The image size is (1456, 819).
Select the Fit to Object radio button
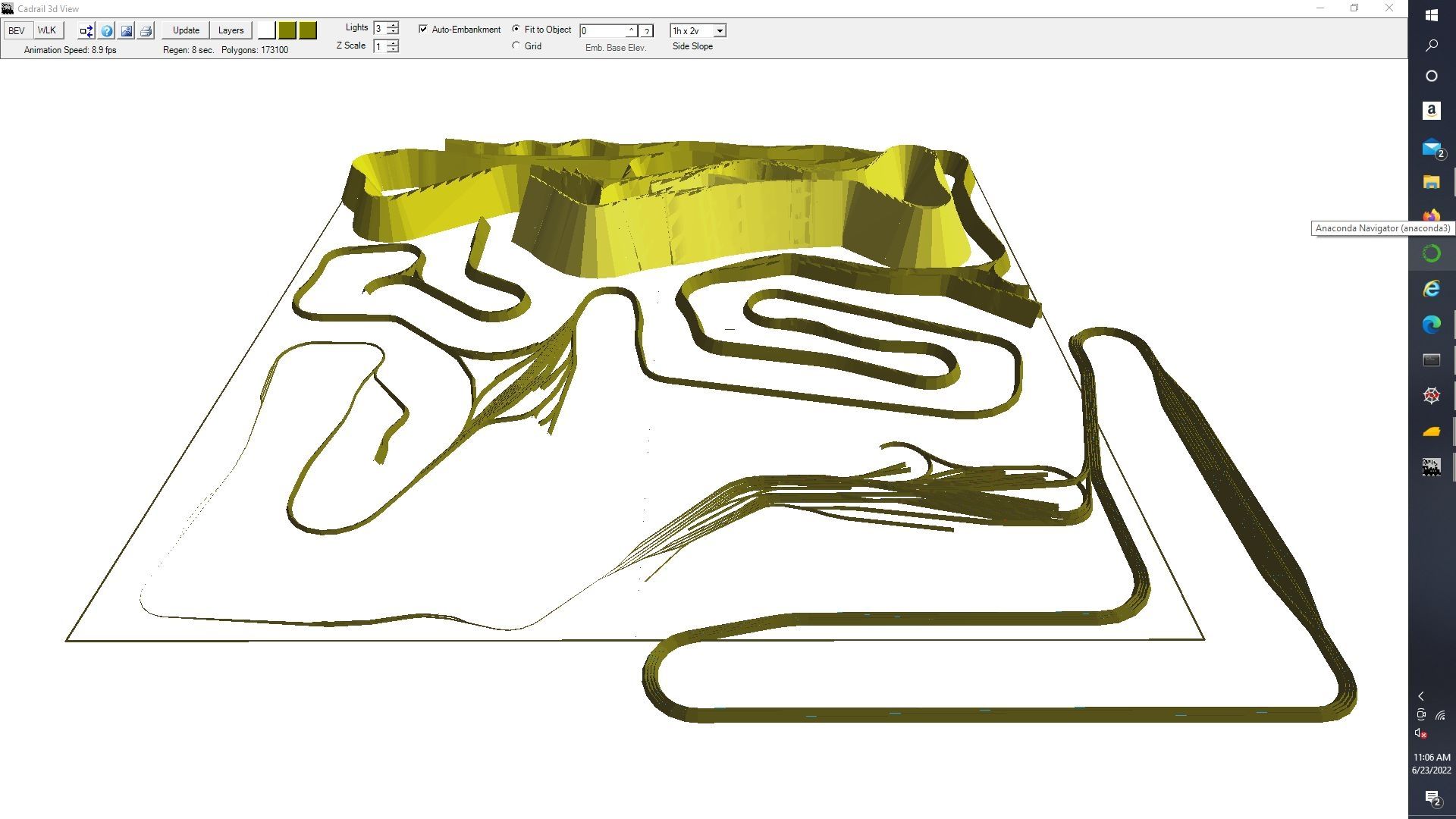[x=516, y=30]
